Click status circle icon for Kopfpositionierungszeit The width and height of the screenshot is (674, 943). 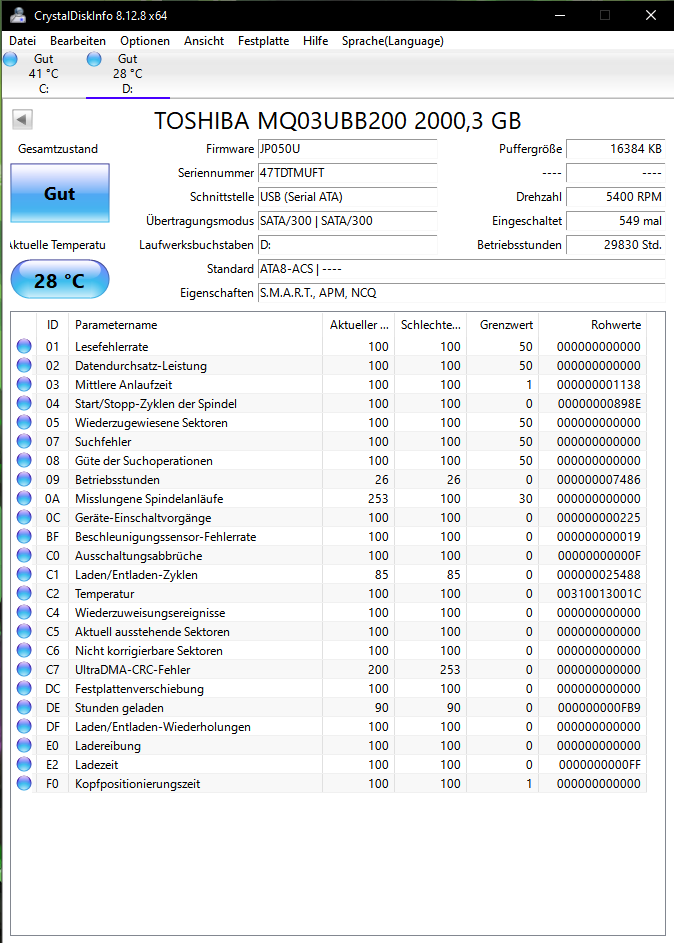24,783
